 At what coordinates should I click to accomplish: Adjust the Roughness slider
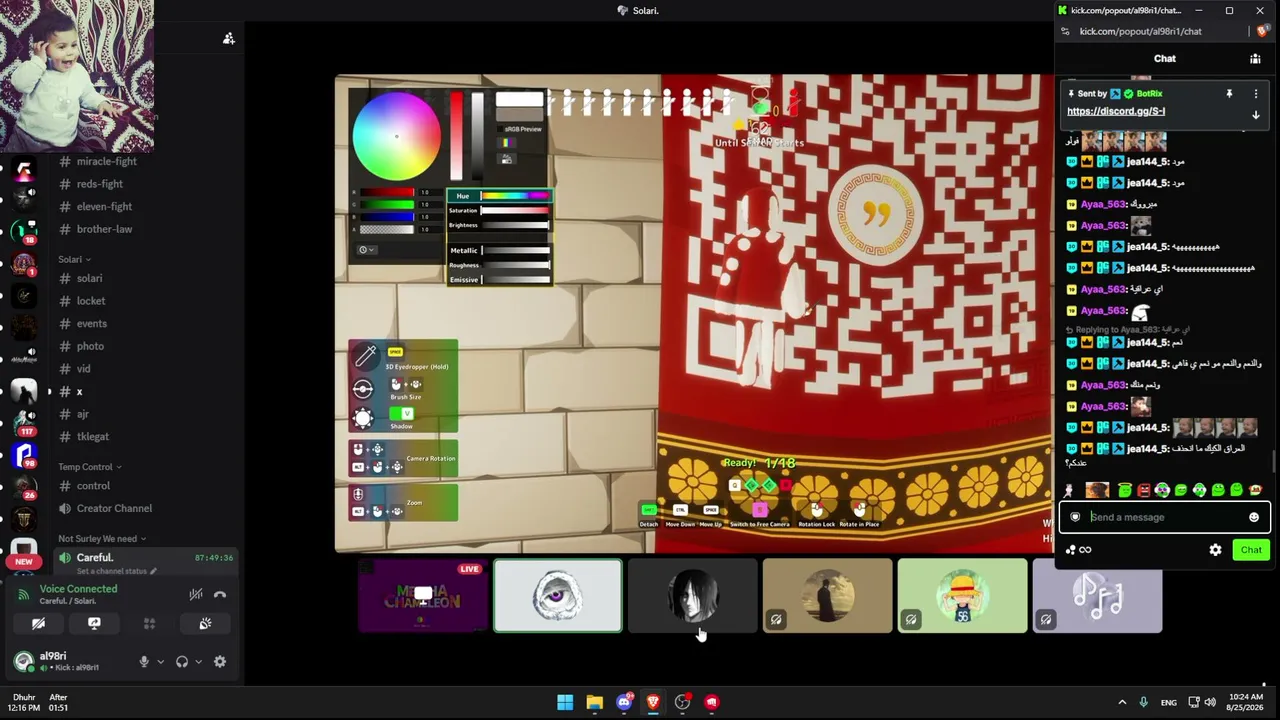[516, 265]
